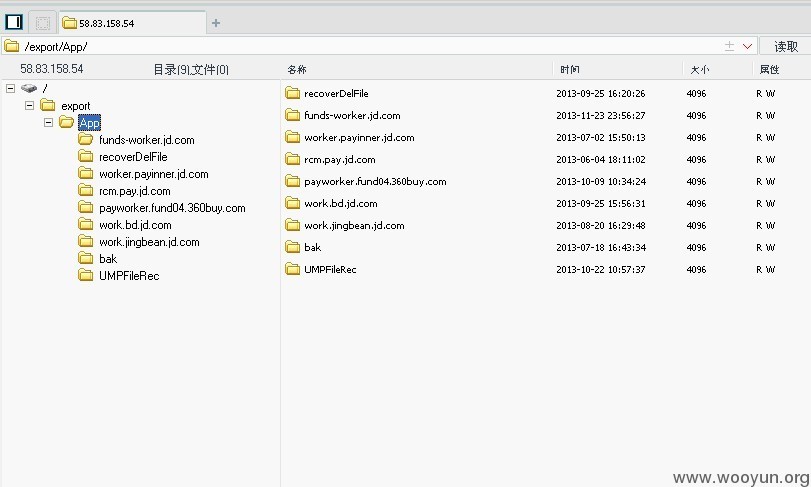
Task: Click recoverDelFile folder icon in file list
Action: (x=293, y=93)
